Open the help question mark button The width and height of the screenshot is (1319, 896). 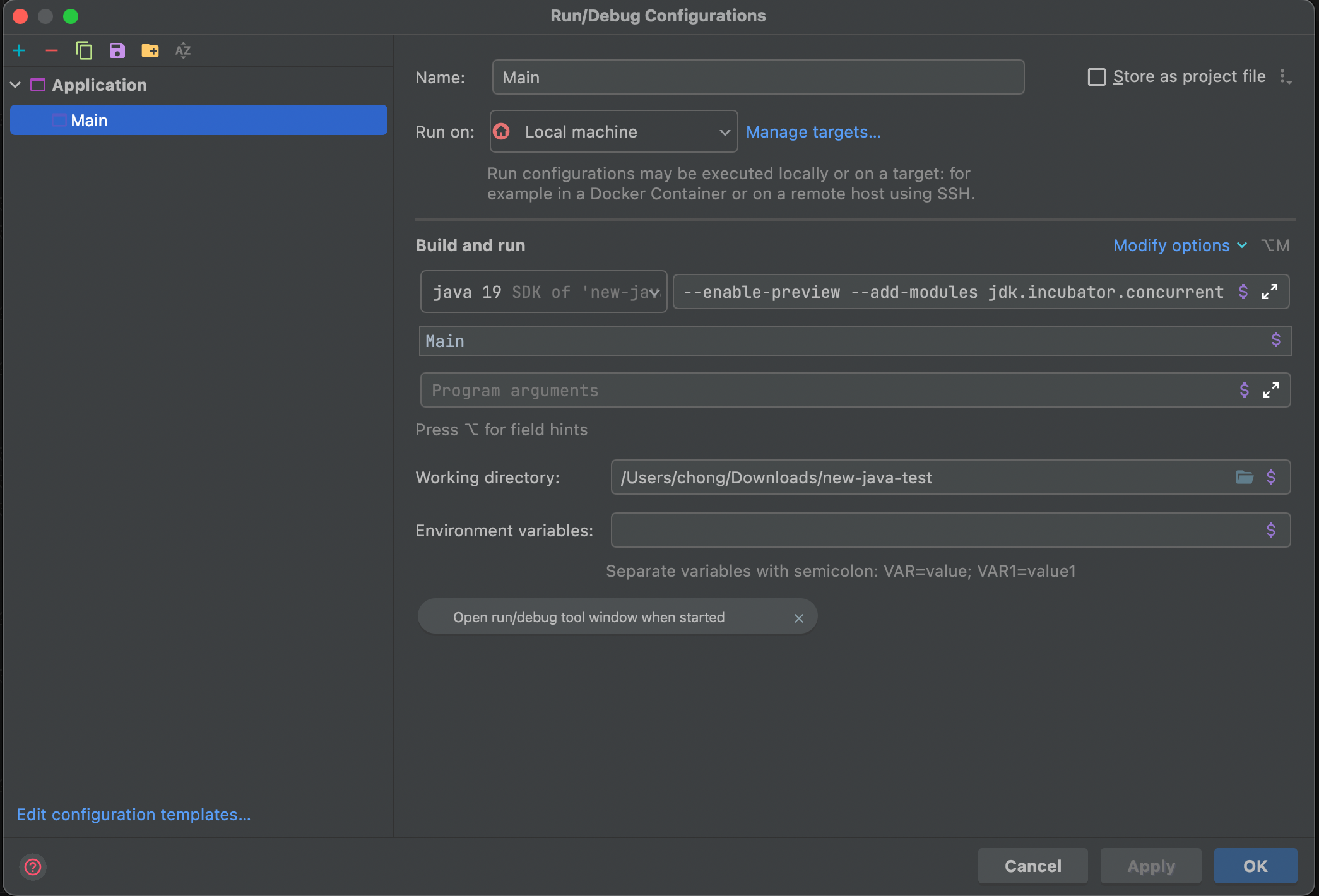tap(33, 867)
